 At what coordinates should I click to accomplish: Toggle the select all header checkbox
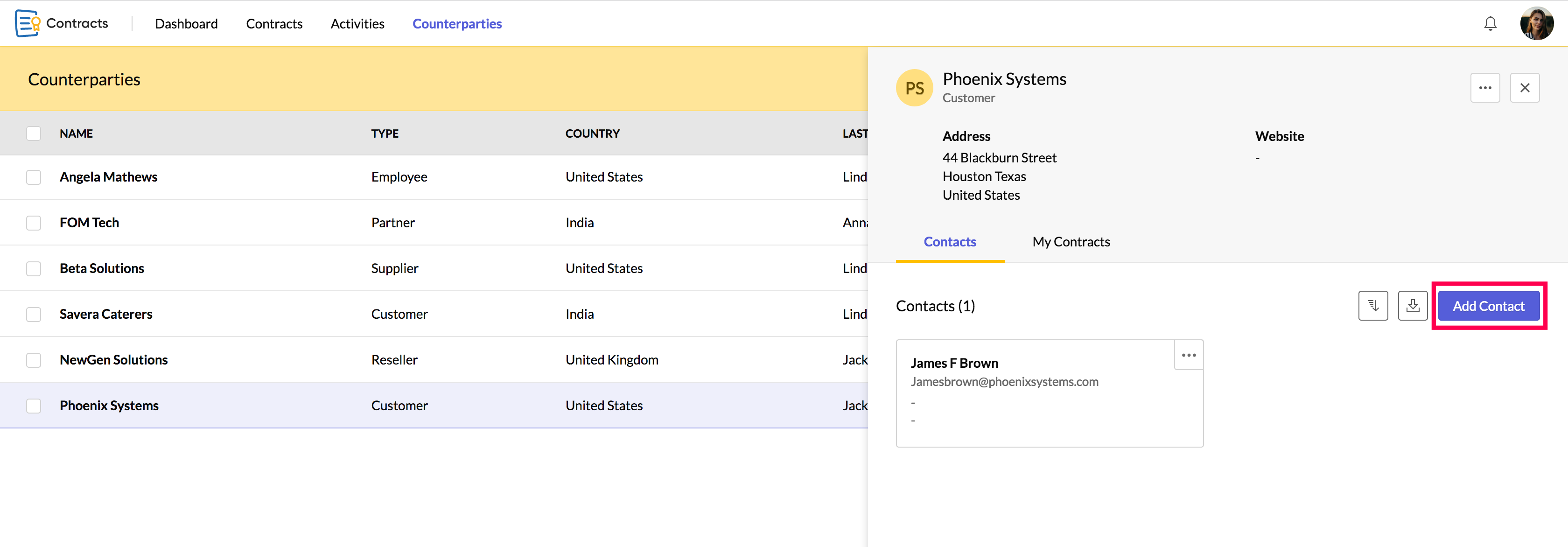[34, 133]
